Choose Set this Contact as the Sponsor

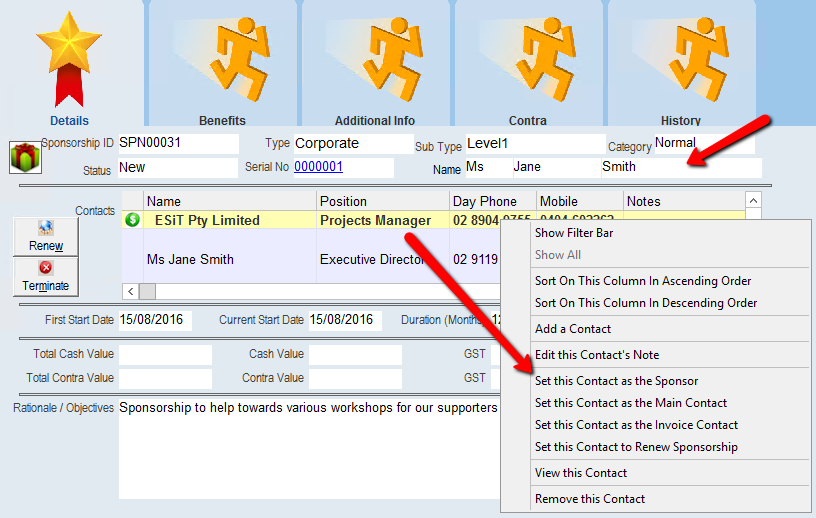coord(616,381)
